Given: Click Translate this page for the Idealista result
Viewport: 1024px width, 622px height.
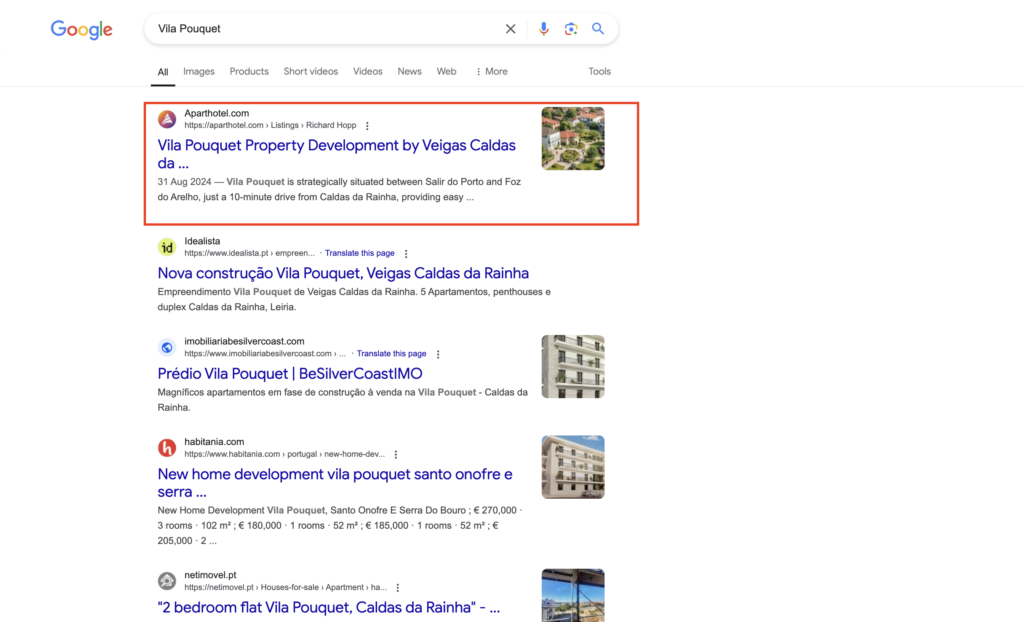Looking at the screenshot, I should point(360,253).
